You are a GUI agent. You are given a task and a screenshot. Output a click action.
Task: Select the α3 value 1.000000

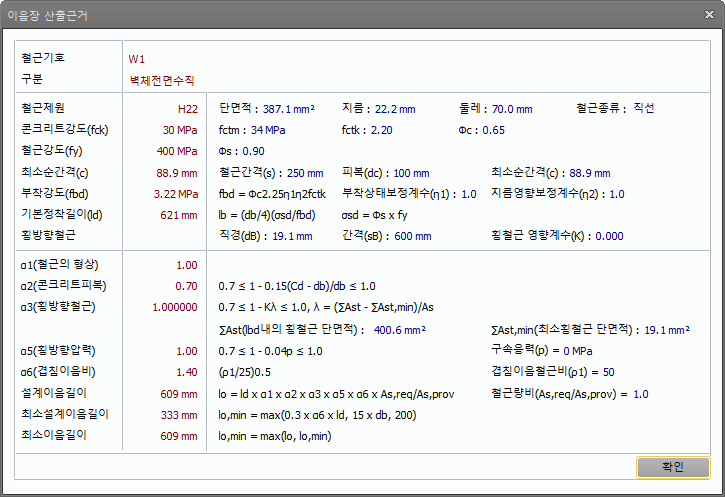[175, 307]
